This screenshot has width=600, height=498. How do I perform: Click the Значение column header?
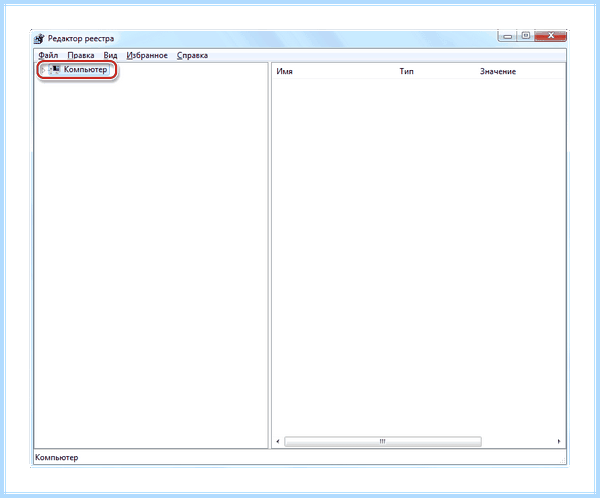coord(498,72)
